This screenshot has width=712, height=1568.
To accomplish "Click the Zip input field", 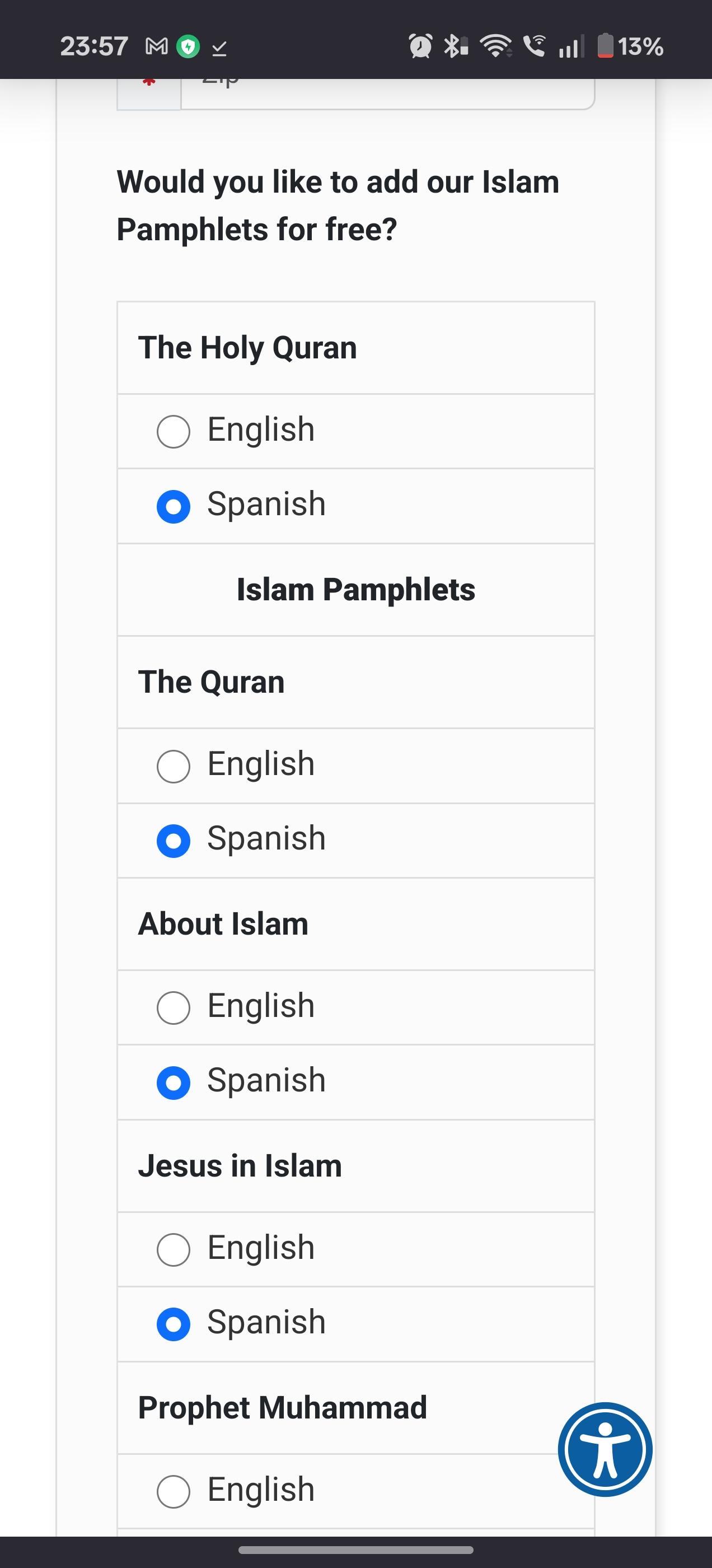I will tap(387, 91).
